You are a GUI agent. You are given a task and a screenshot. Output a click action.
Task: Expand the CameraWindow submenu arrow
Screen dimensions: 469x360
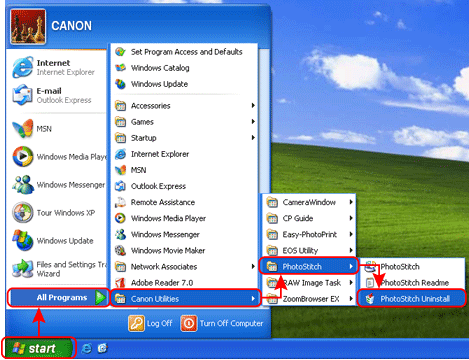click(351, 202)
